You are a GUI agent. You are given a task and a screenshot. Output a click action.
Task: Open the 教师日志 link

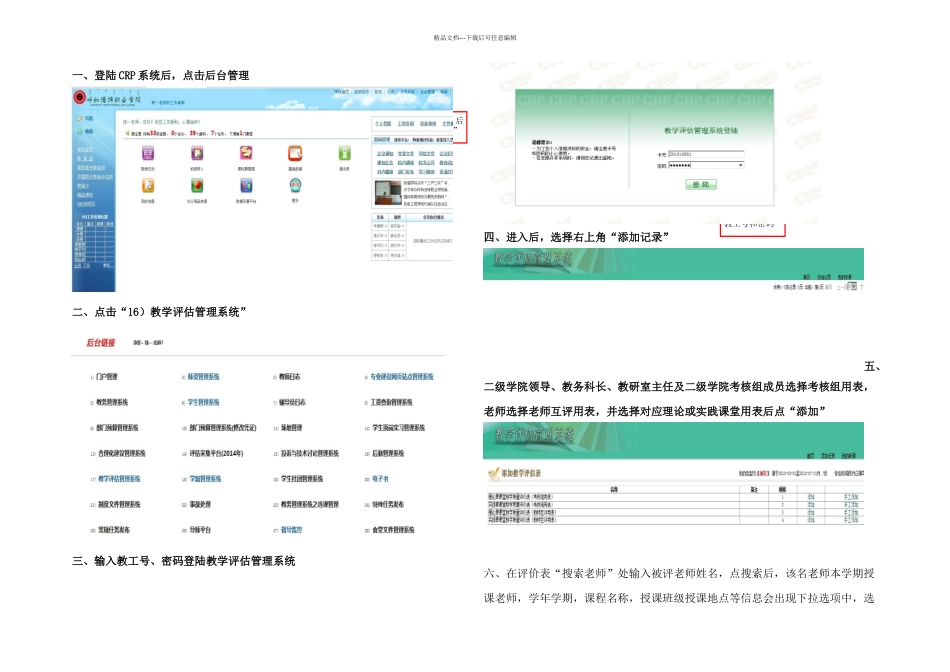point(290,377)
